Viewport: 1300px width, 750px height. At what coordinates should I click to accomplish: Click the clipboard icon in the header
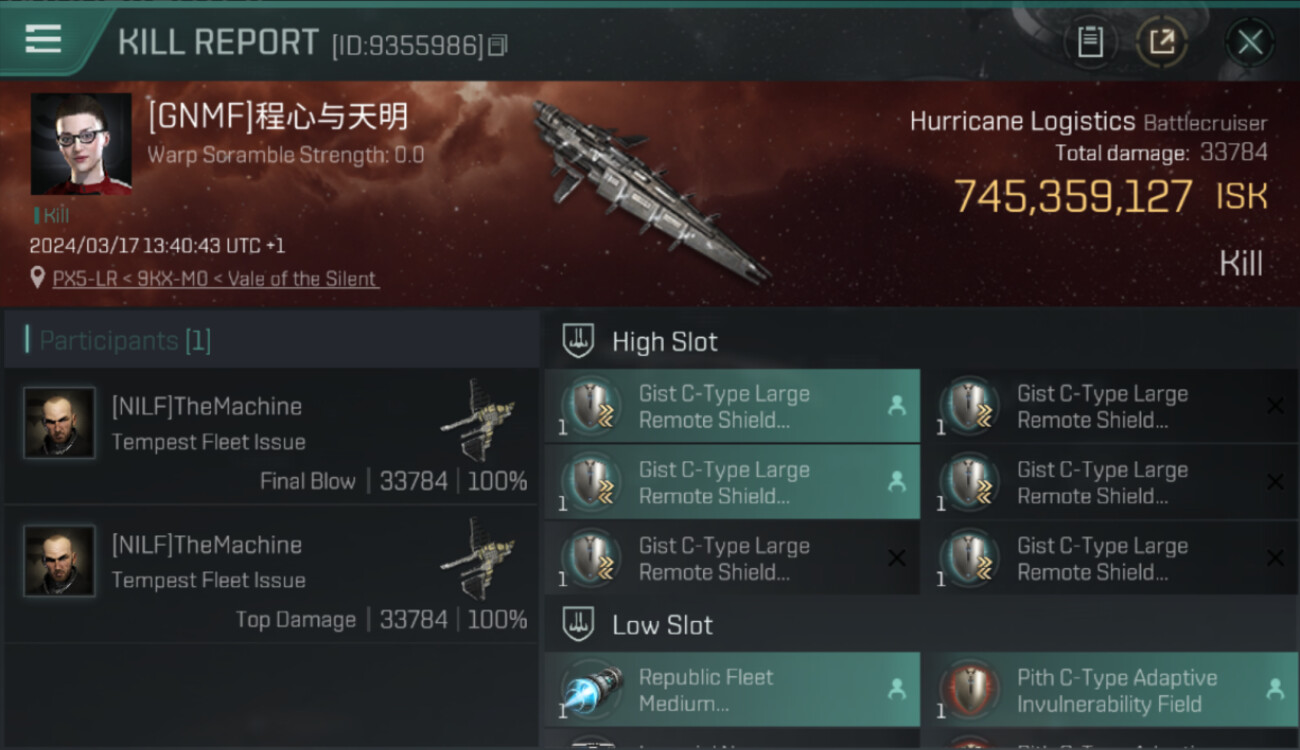(x=1090, y=42)
